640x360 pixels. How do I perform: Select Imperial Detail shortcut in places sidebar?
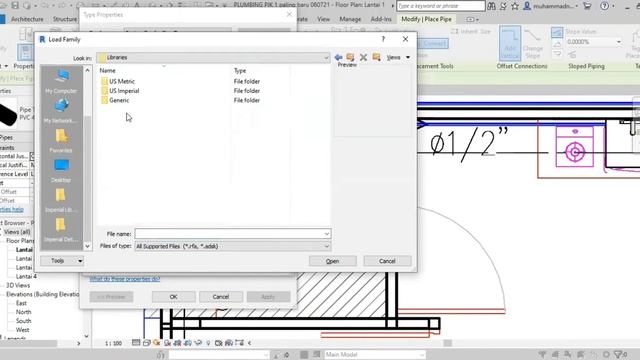[61, 230]
